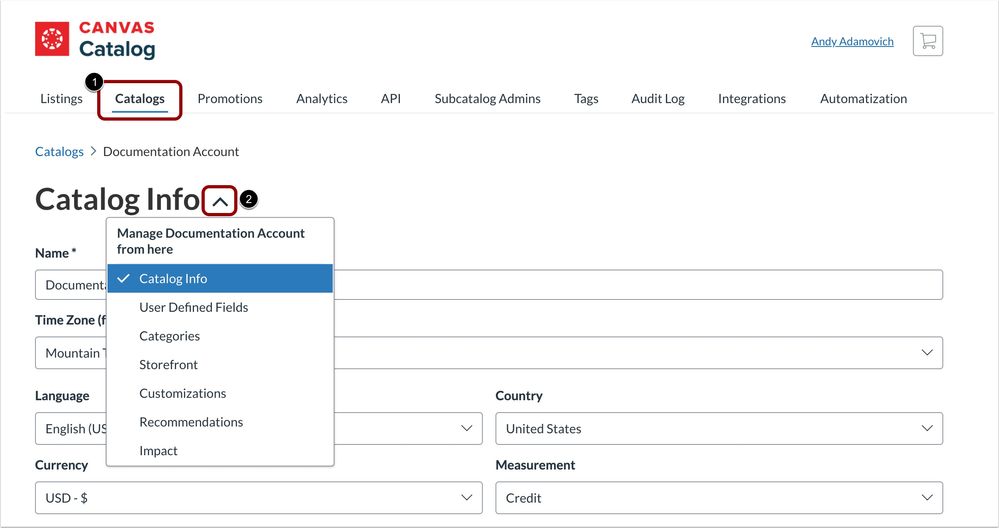Switch to the Listings tab
Viewport: 999px width, 528px height.
[61, 99]
